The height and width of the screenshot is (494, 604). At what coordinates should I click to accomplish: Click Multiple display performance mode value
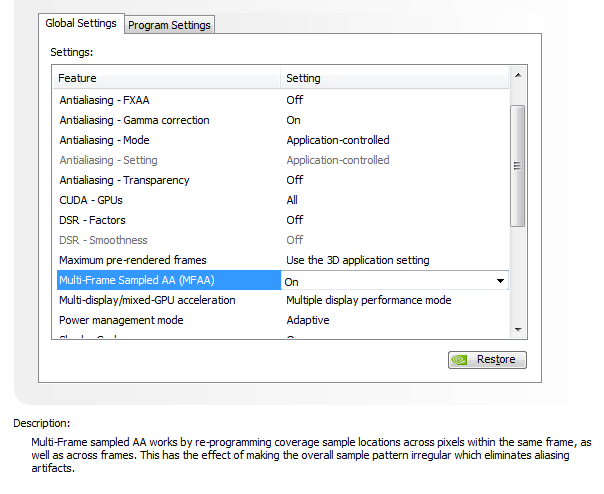pos(369,300)
